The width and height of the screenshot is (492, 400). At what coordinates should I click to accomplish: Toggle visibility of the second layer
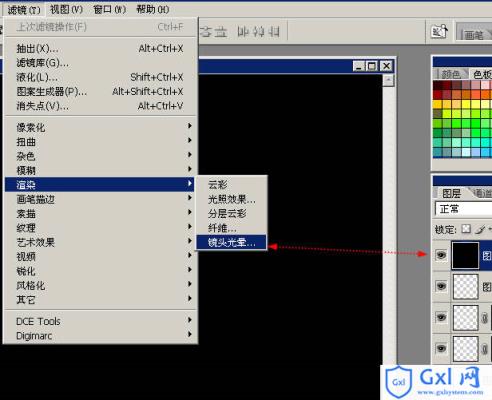coord(441,286)
